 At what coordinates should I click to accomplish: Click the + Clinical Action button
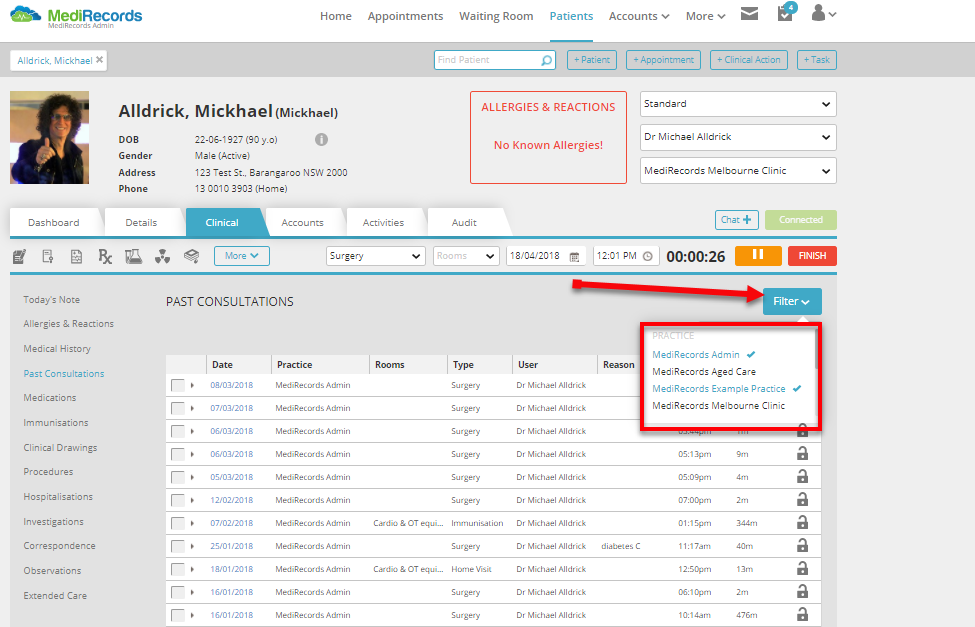click(x=749, y=60)
